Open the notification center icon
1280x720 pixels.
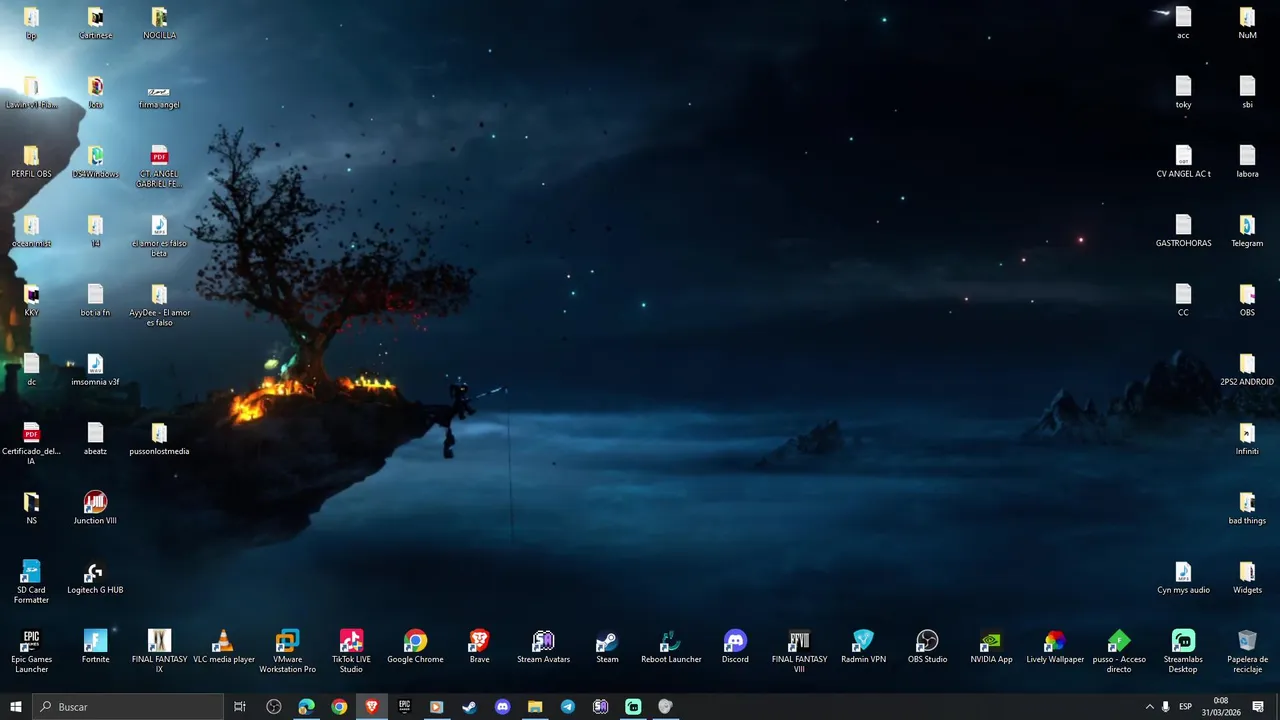pyautogui.click(x=1258, y=707)
